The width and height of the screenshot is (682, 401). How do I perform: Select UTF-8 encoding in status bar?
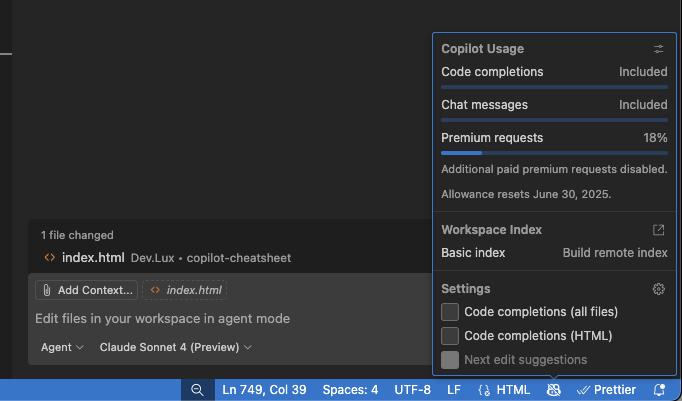pos(412,390)
